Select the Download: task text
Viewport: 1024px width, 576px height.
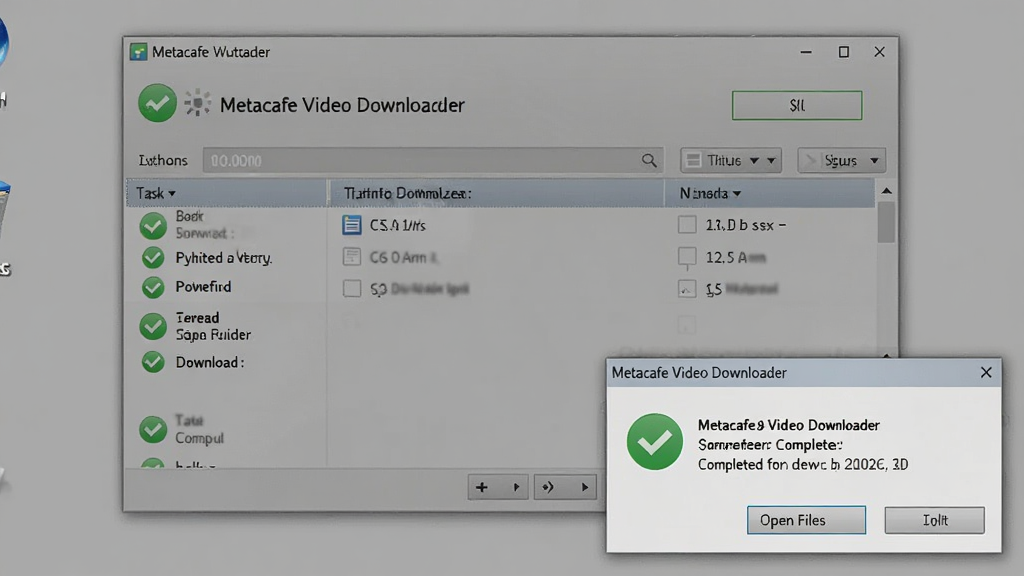point(210,362)
